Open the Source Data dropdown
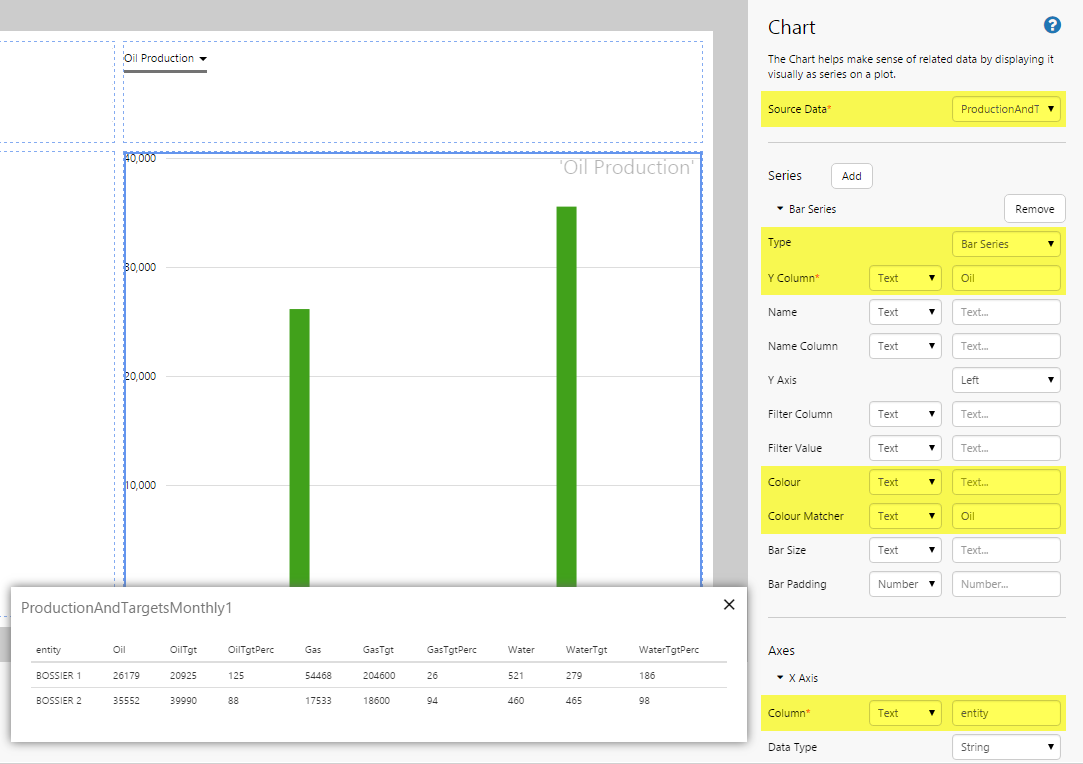The image size is (1083, 764). pyautogui.click(x=1005, y=109)
